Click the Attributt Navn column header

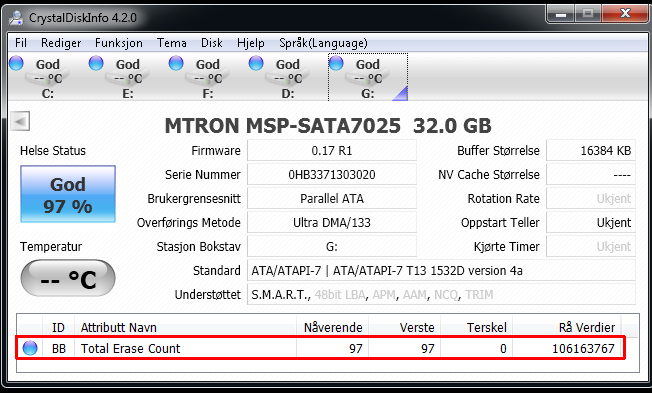185,327
